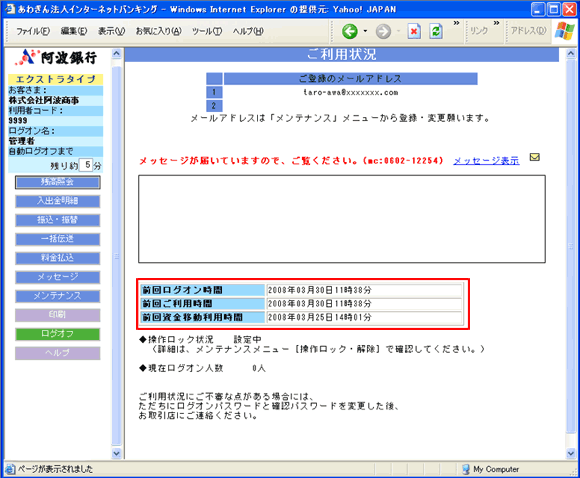Click the 利用者コード value 9999
Image resolution: width=580 pixels, height=478 pixels.
click(18, 121)
